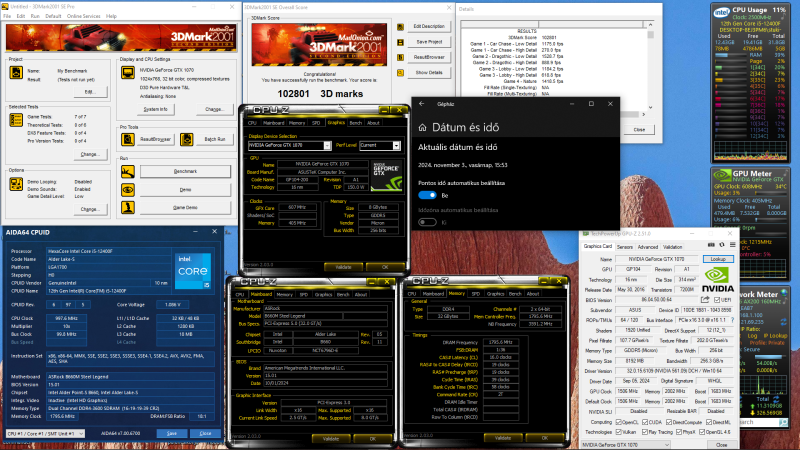
Task: Click the Selected Tests checklist icon
Action: point(16,120)
